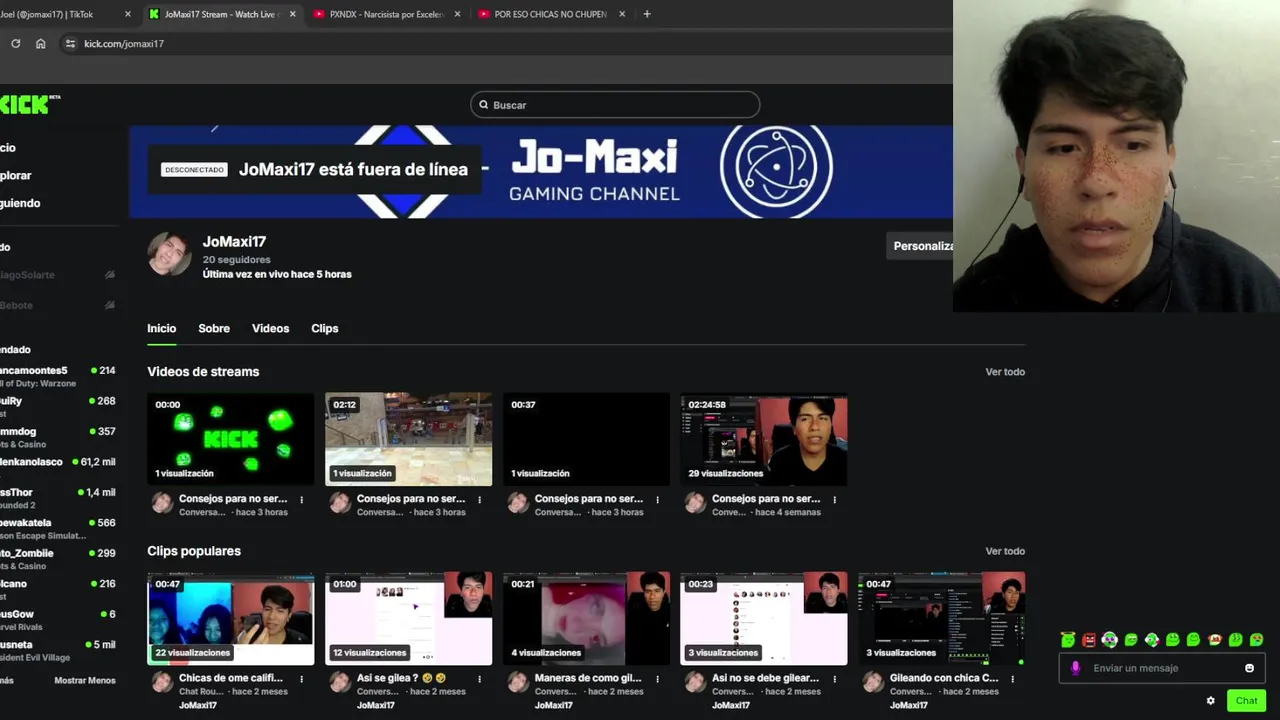Play the 01:00 clip with 12 visualizaciones
The width and height of the screenshot is (1280, 720).
coord(408,619)
